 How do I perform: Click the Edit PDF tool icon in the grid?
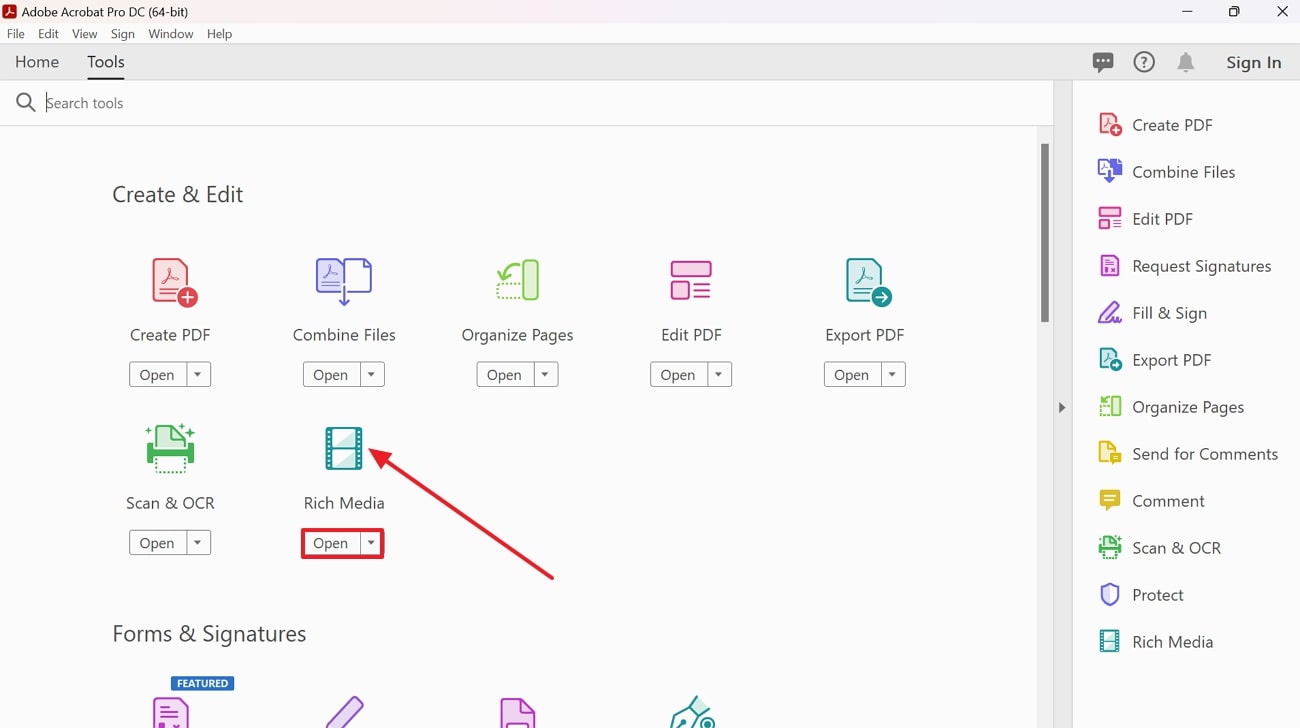point(691,281)
